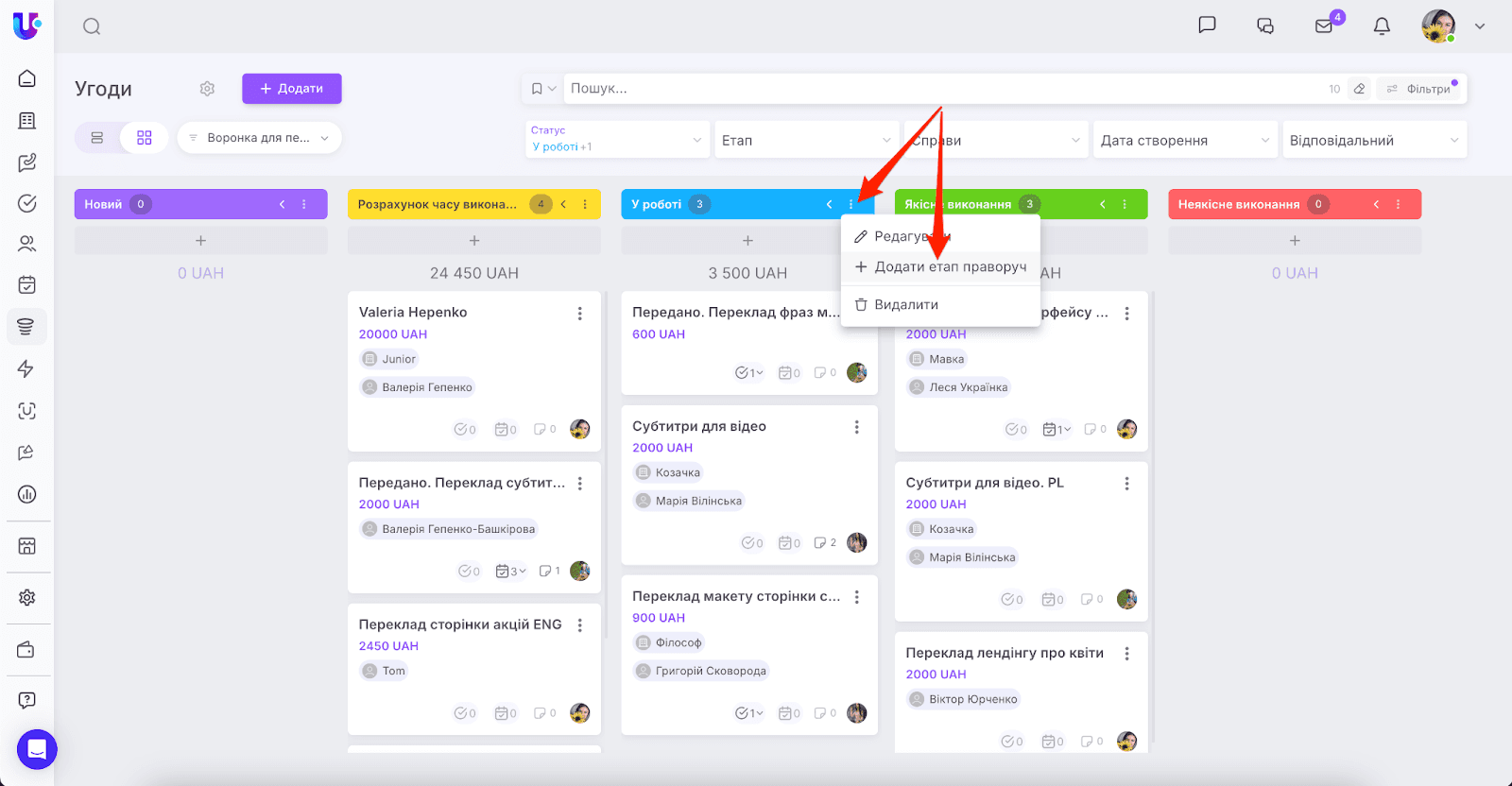This screenshot has height=786, width=1512.
Task: Open the mail inbox icon
Action: click(1324, 26)
